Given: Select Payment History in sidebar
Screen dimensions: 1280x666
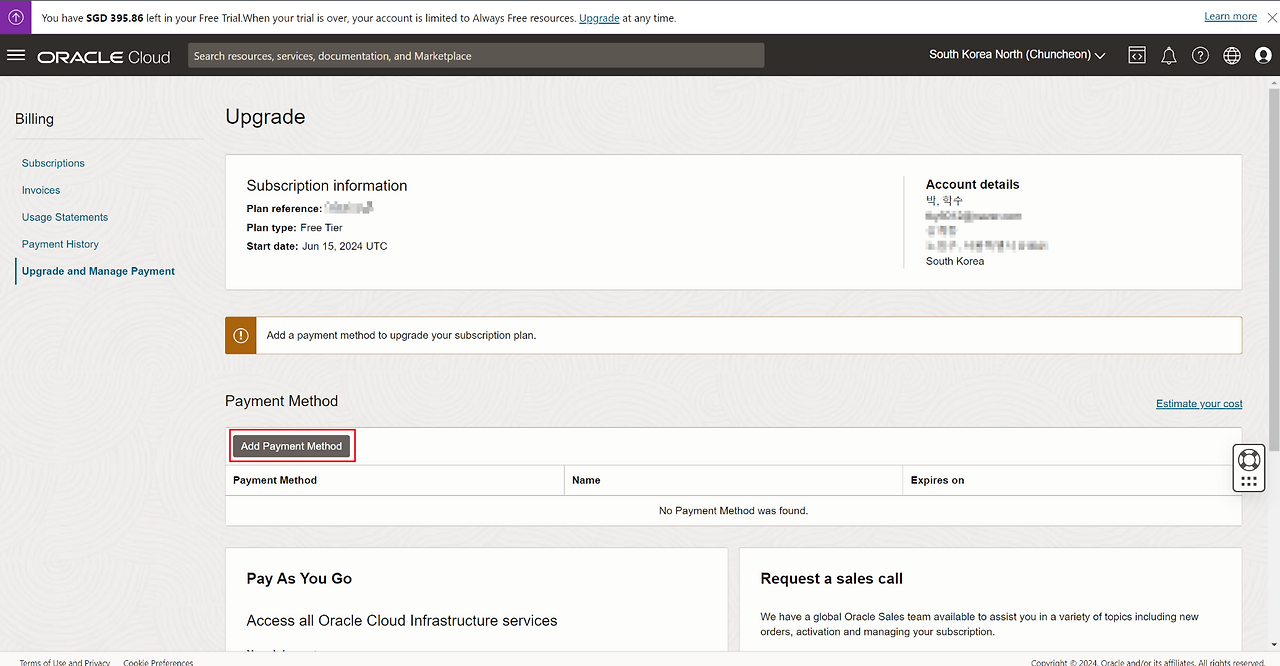Looking at the screenshot, I should pyautogui.click(x=60, y=244).
